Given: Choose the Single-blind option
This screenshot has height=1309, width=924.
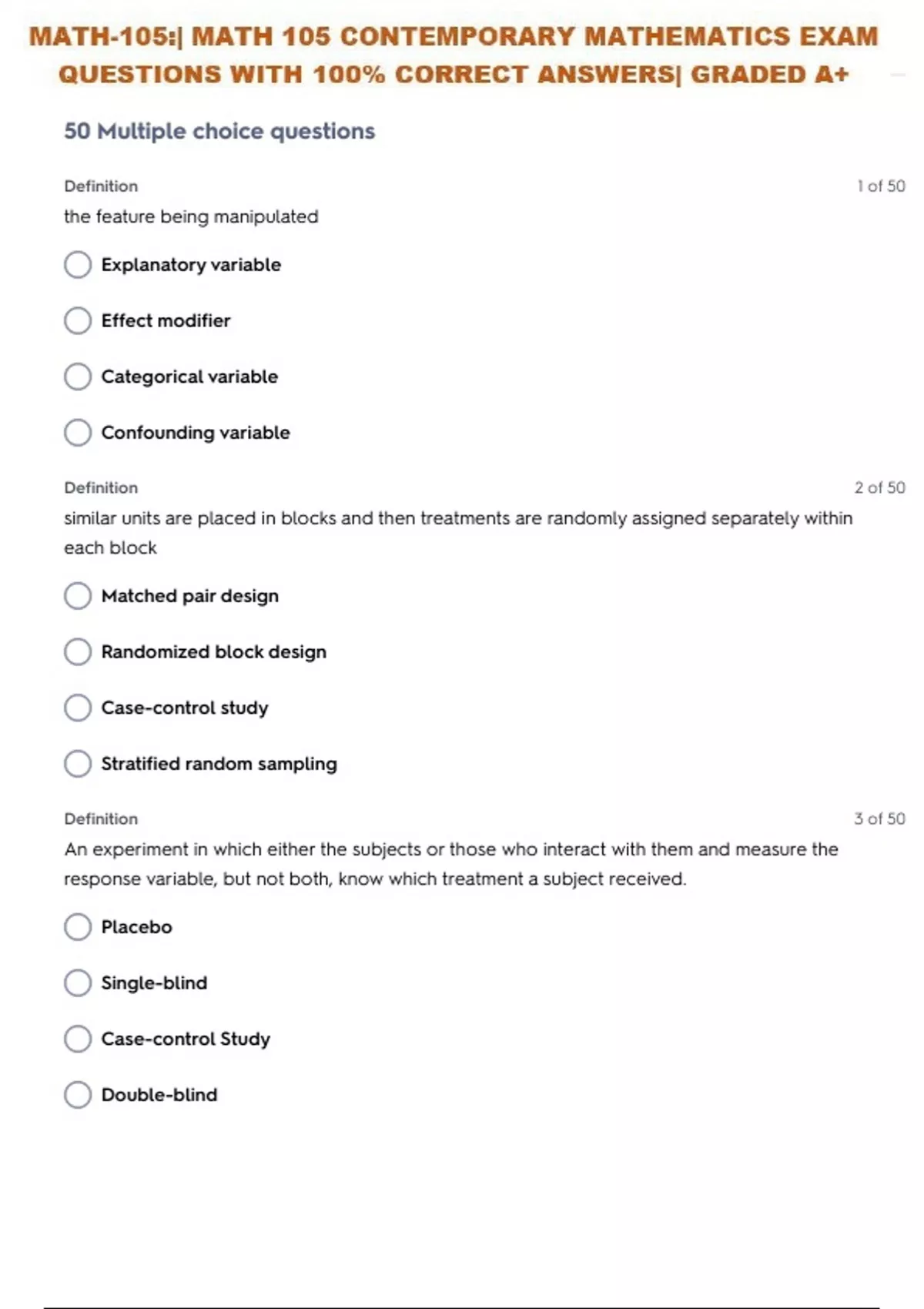Looking at the screenshot, I should 78,983.
